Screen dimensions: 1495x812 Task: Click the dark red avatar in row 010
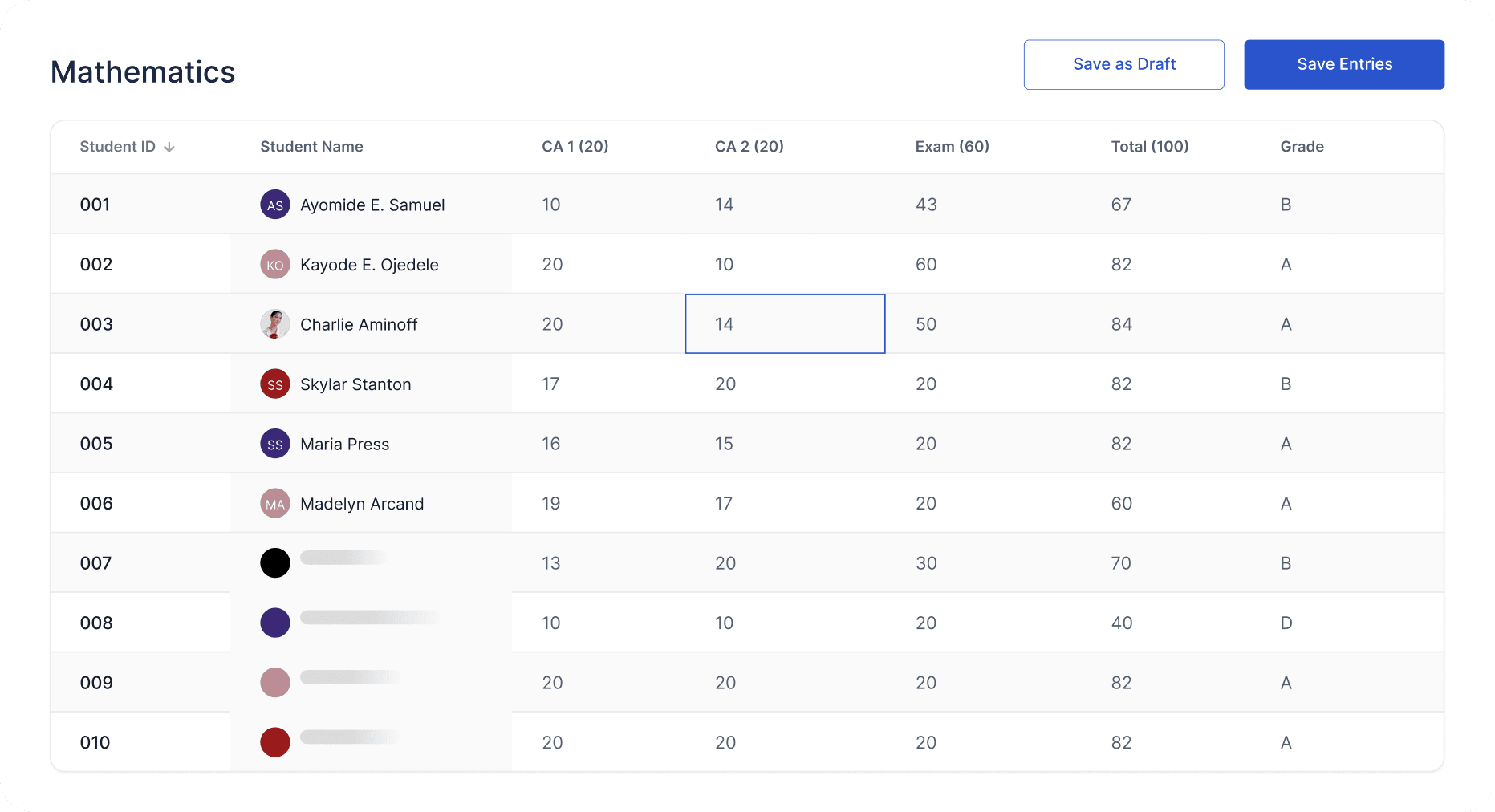point(274,742)
